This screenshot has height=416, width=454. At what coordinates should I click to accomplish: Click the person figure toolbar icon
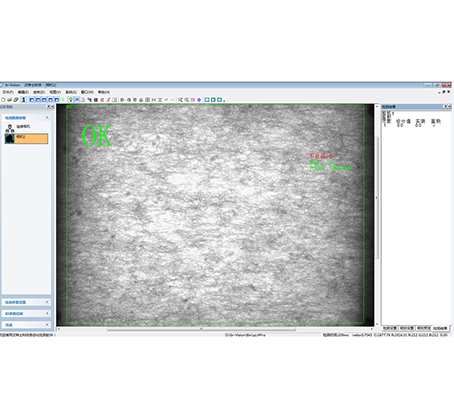coord(24,100)
